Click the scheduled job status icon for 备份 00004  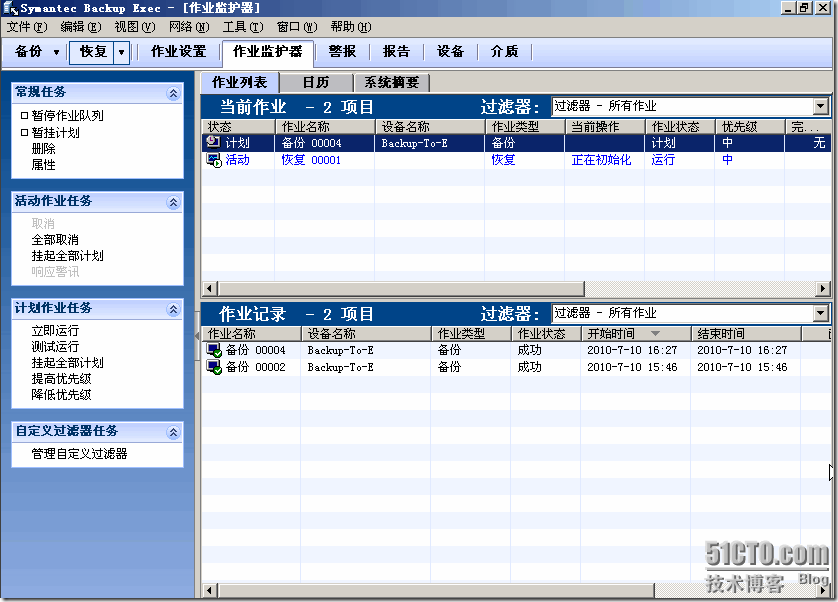click(213, 143)
